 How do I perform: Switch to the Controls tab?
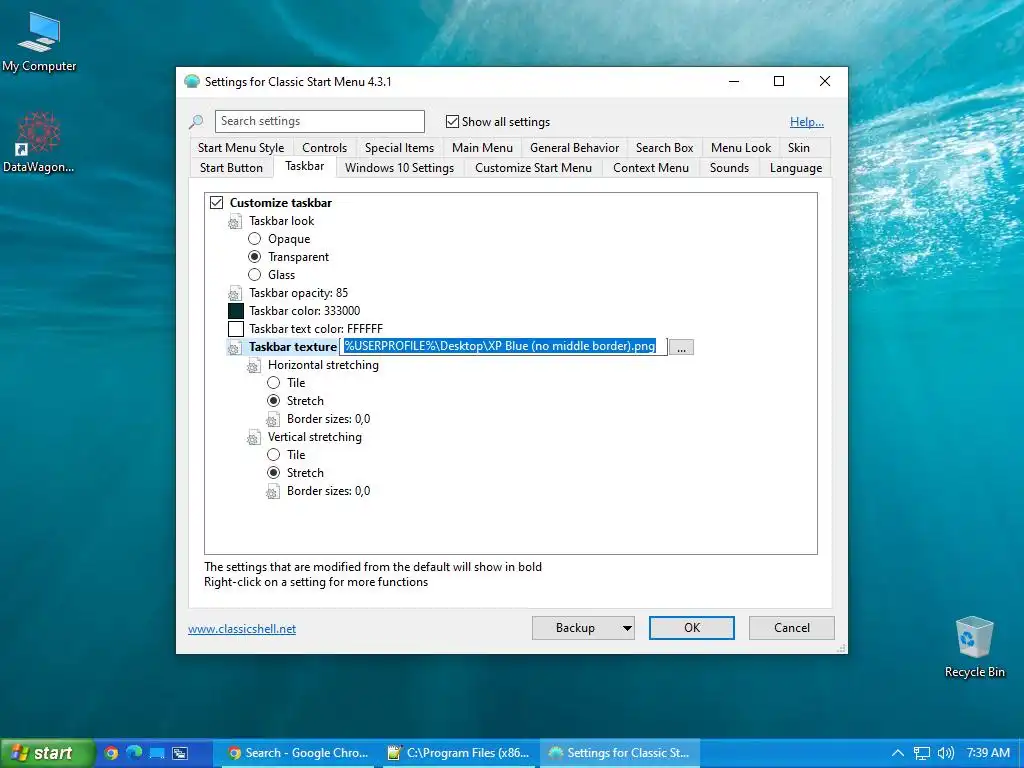pyautogui.click(x=325, y=148)
